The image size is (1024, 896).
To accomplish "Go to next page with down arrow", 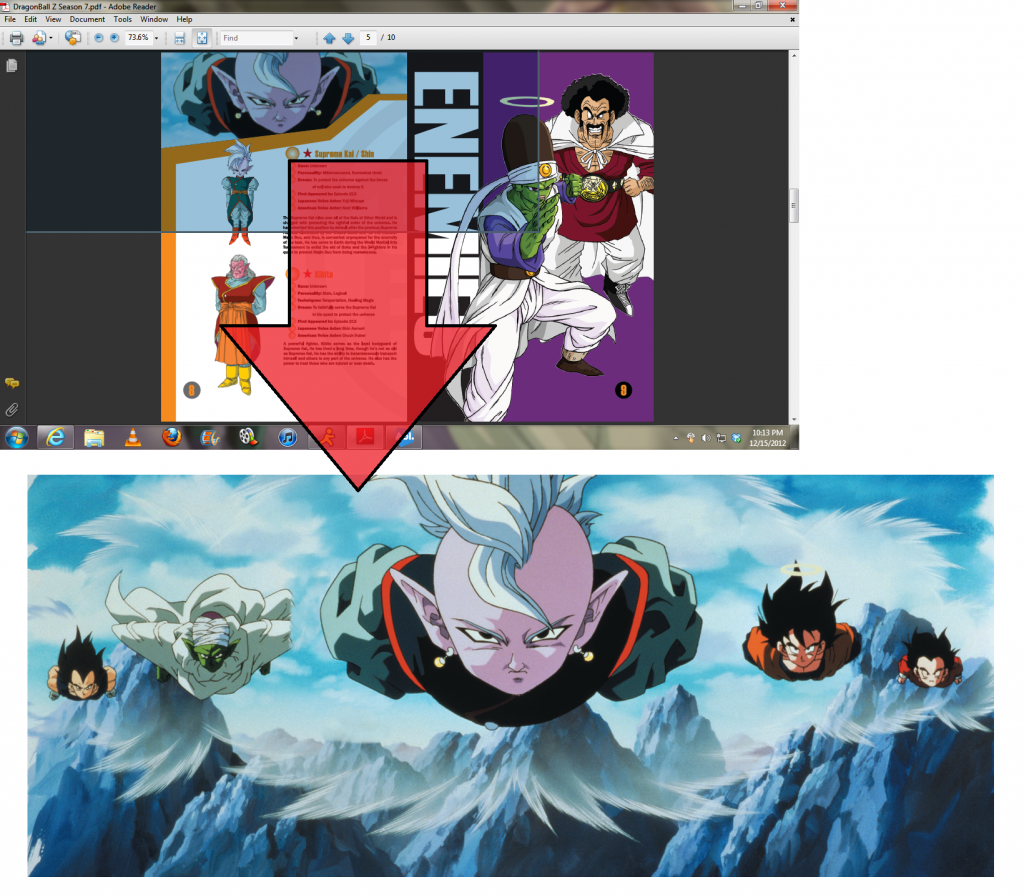I will tap(348, 38).
